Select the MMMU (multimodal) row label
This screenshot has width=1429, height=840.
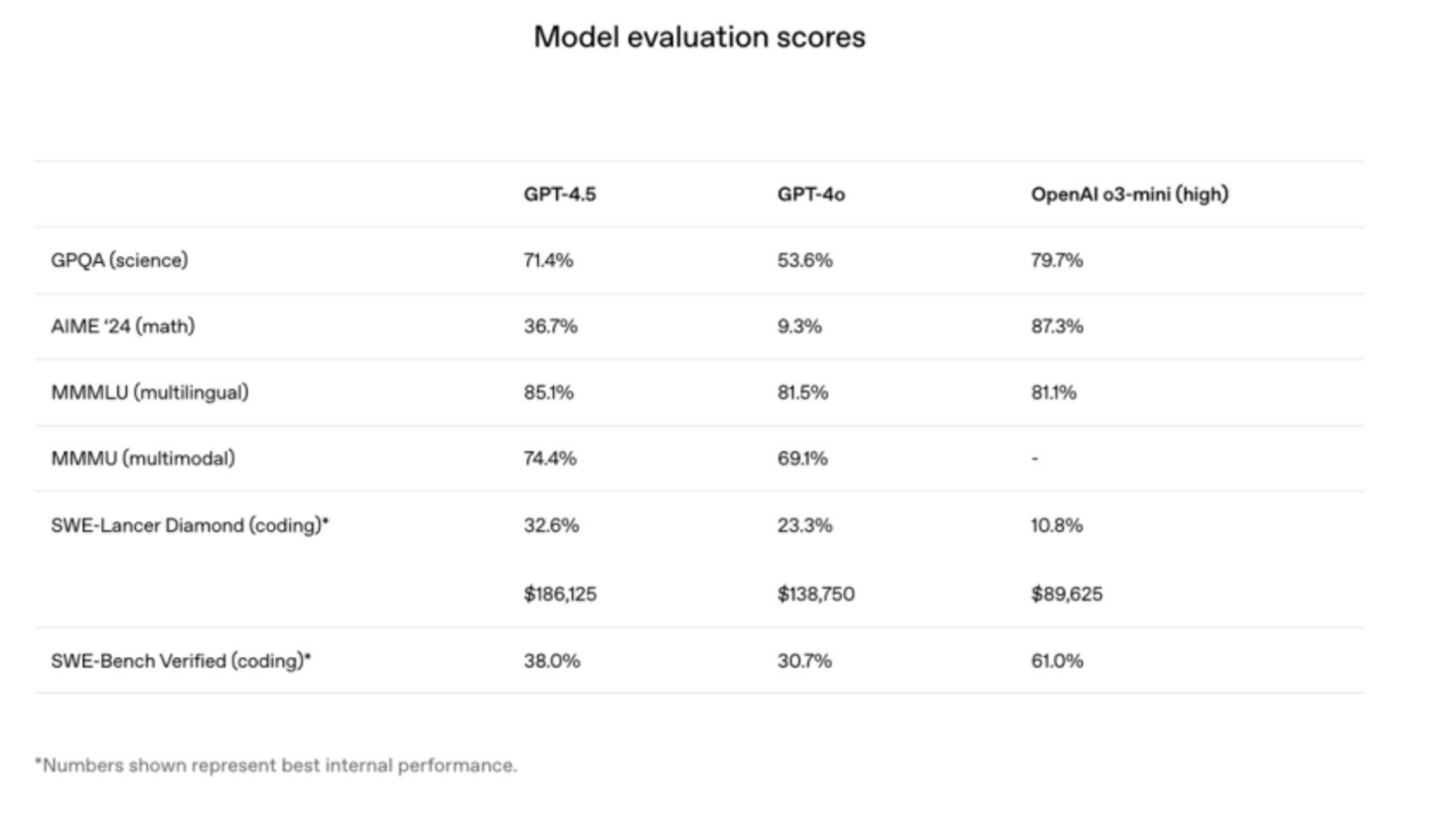pyautogui.click(x=143, y=458)
